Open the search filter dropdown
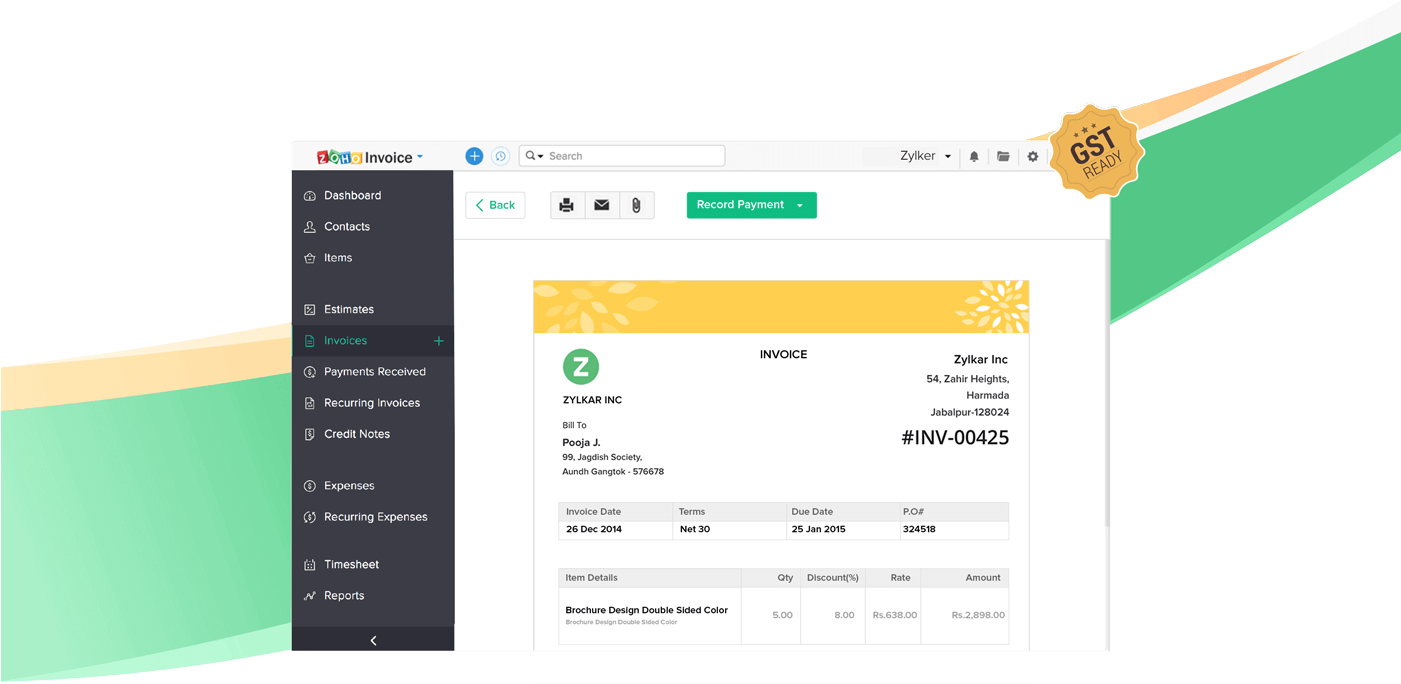This screenshot has width=1401, height=684. tap(540, 155)
